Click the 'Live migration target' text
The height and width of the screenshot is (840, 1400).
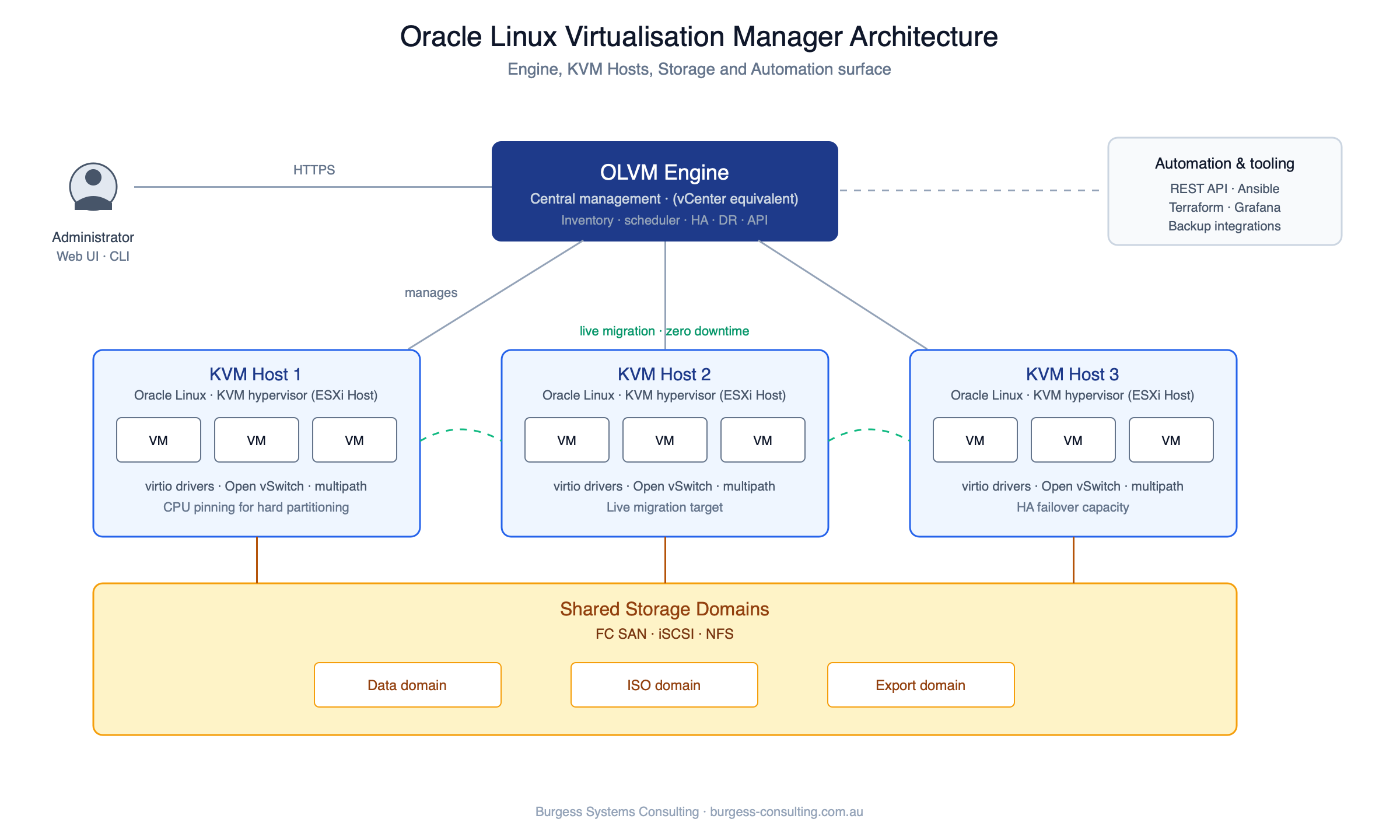point(664,508)
